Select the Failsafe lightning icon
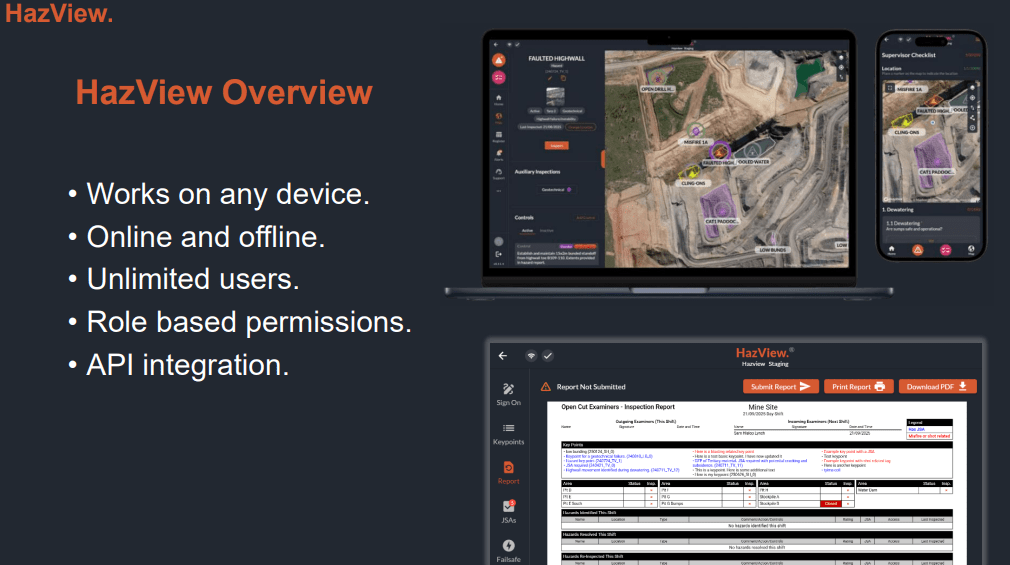Screen dimensions: 1010x565 tap(508, 546)
